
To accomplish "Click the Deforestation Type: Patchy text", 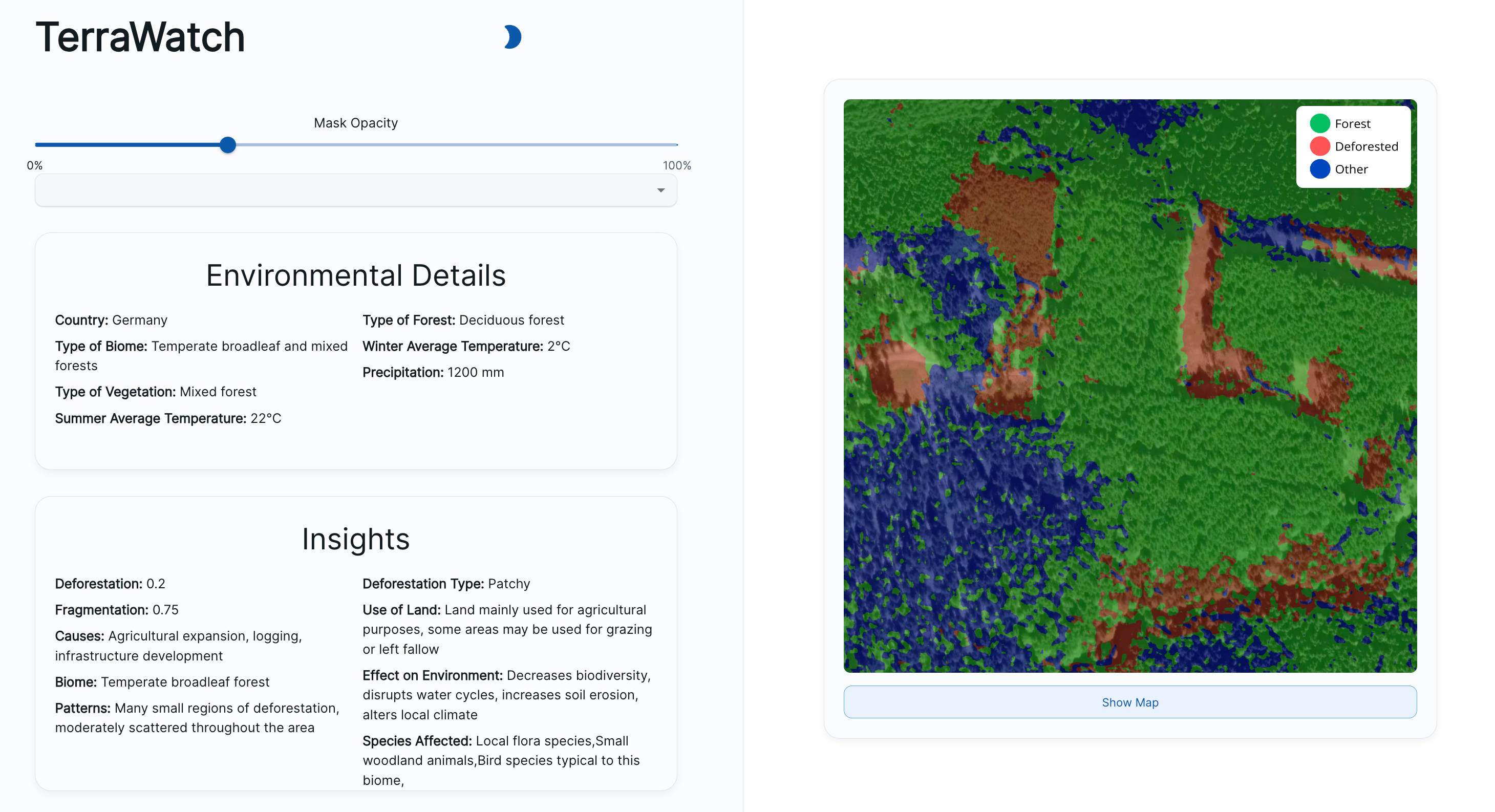I will point(446,583).
